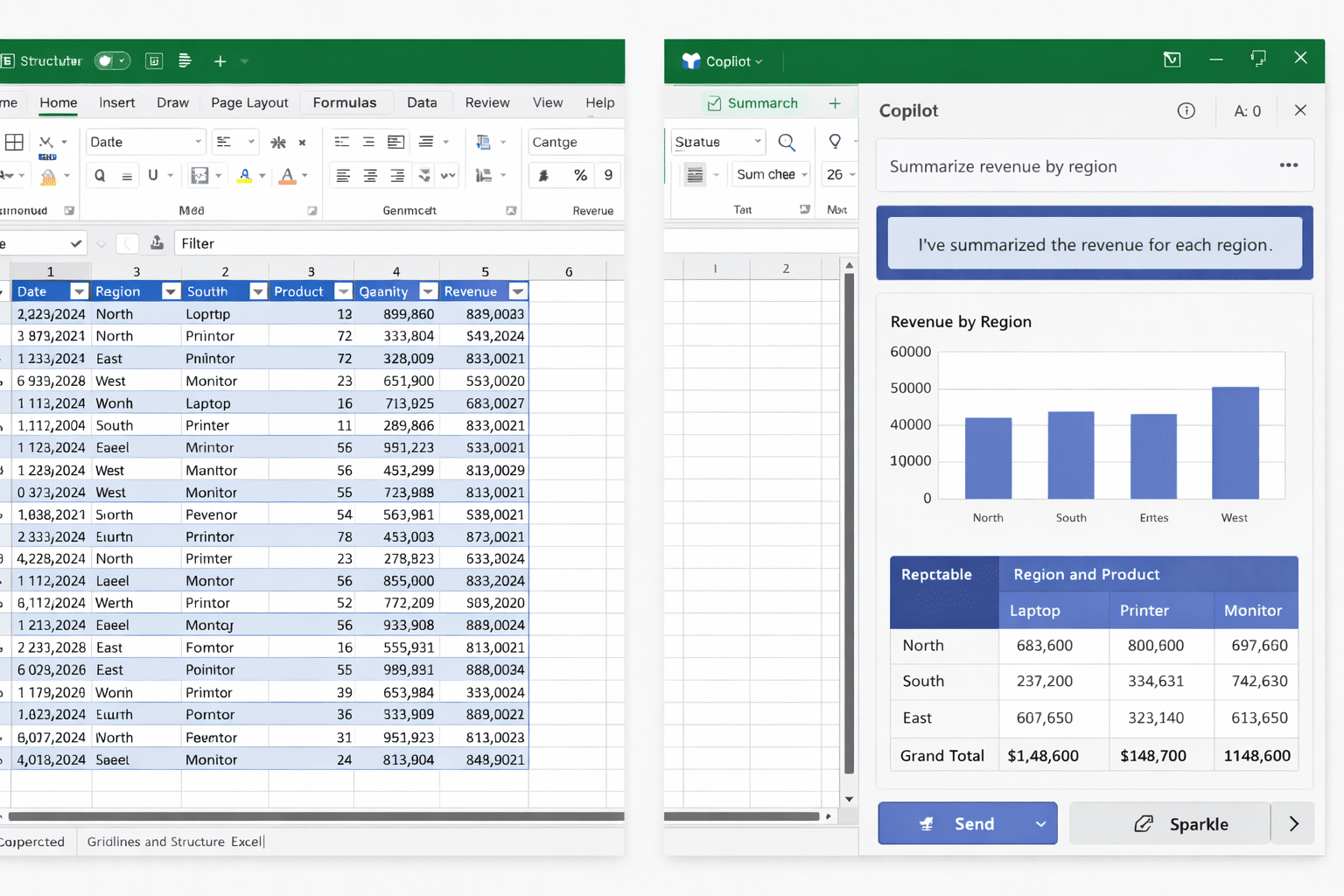Open Copilot info circle icon
This screenshot has width=1344, height=896.
pos(1186,110)
